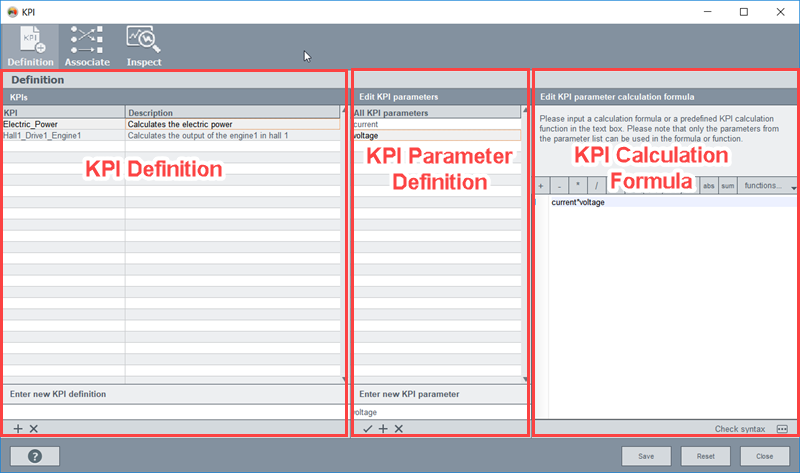The width and height of the screenshot is (800, 474).
Task: Add a new KPI definition with plus icon
Action: [x=18, y=429]
